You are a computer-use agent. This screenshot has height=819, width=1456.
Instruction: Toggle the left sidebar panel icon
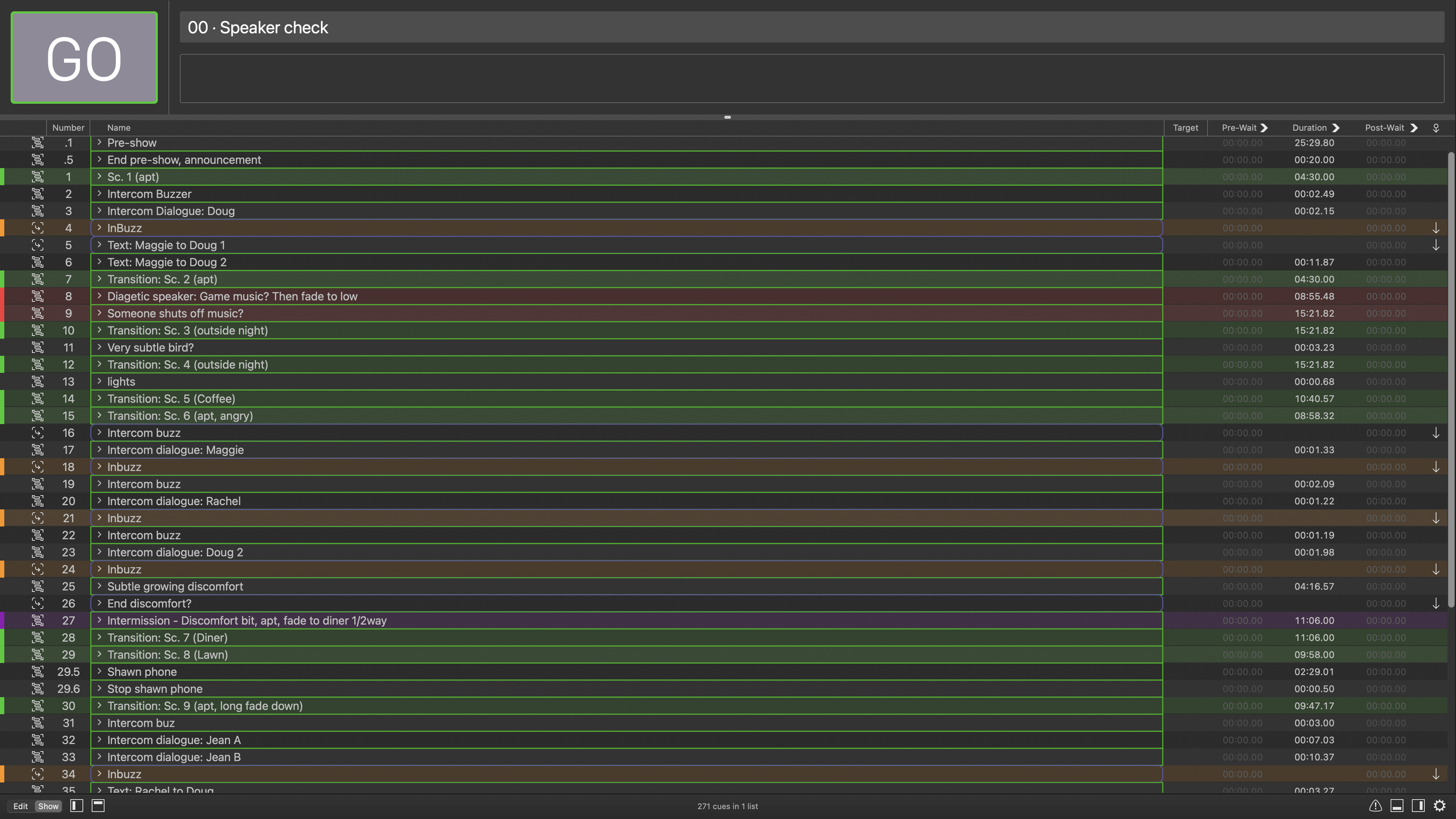(76, 806)
